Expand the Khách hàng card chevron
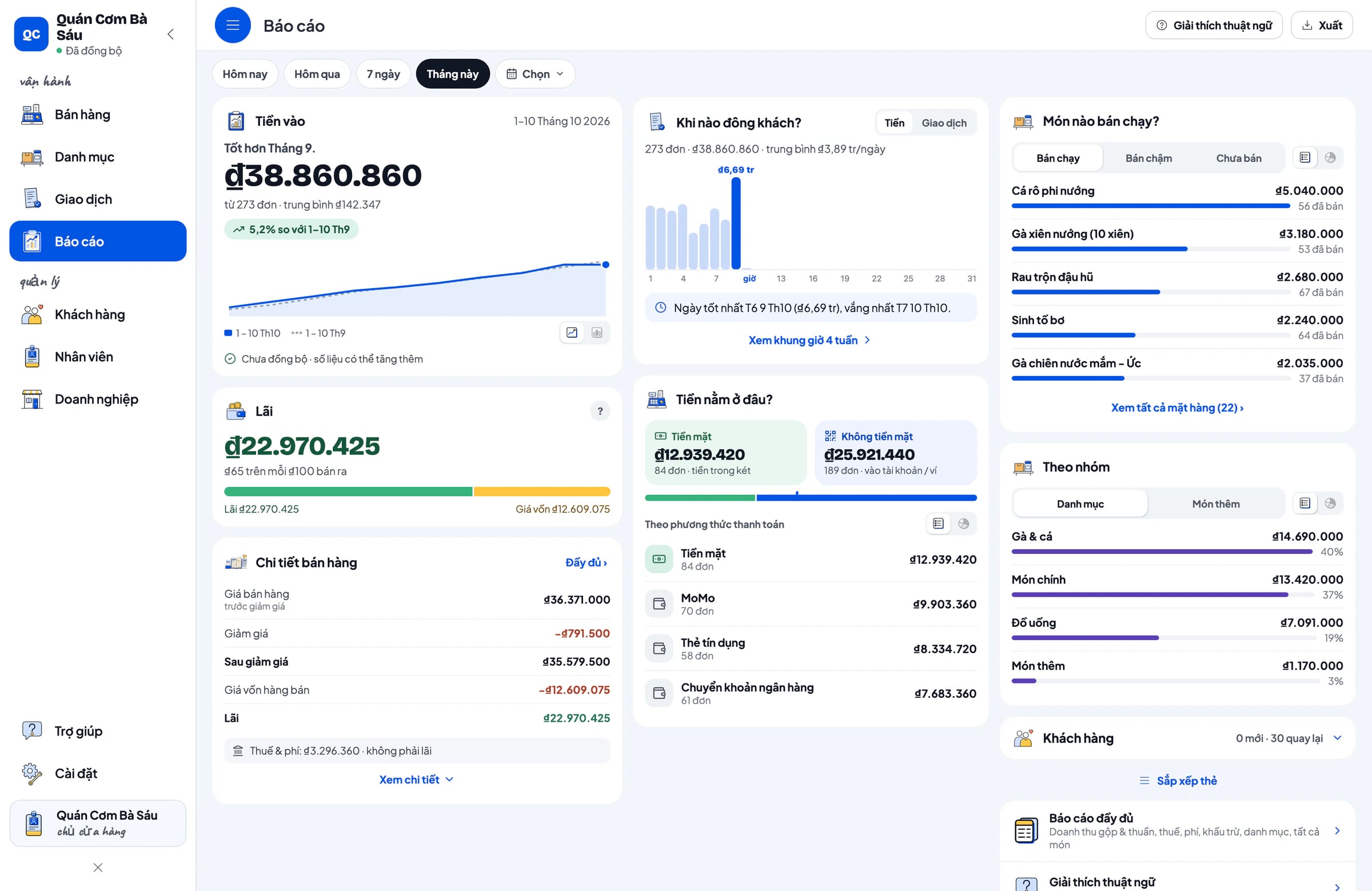1372x891 pixels. (x=1337, y=738)
